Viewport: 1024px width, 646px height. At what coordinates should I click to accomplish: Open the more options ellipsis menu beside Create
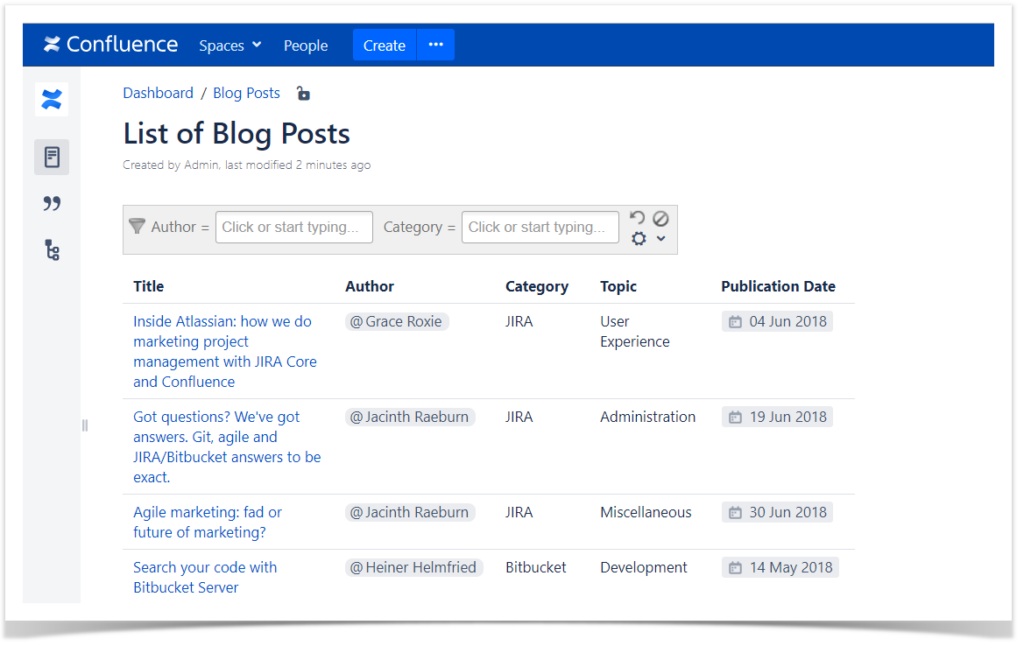(x=435, y=44)
